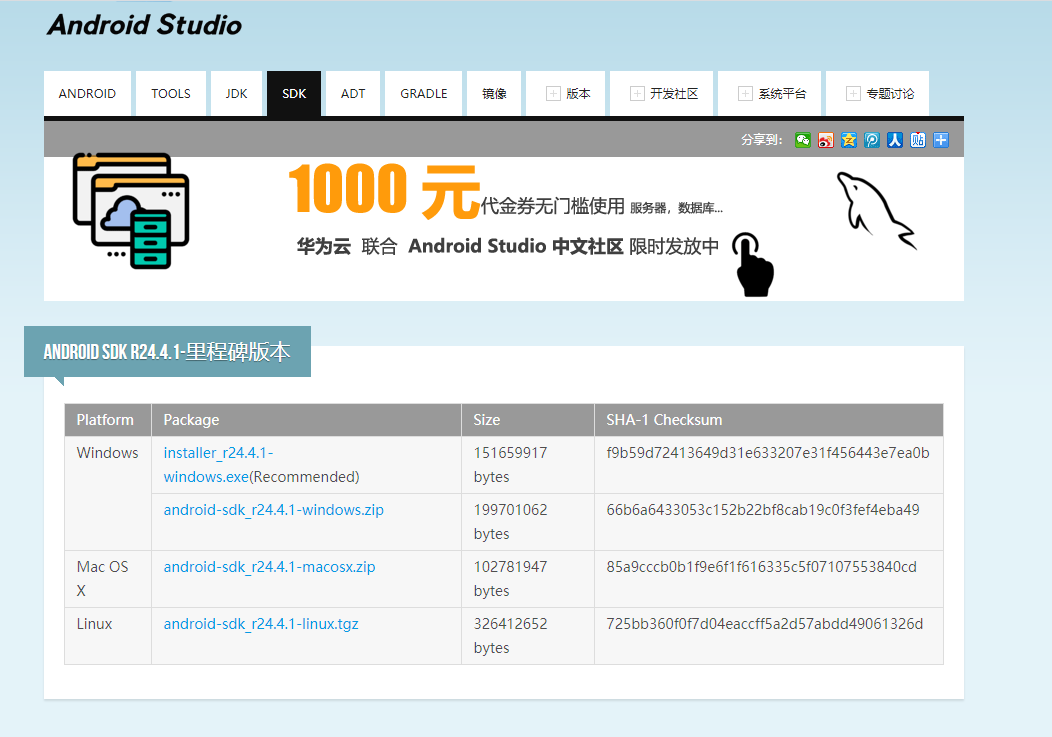Click the 1000 元 voucher banner text
The image size is (1052, 737).
pyautogui.click(x=384, y=191)
